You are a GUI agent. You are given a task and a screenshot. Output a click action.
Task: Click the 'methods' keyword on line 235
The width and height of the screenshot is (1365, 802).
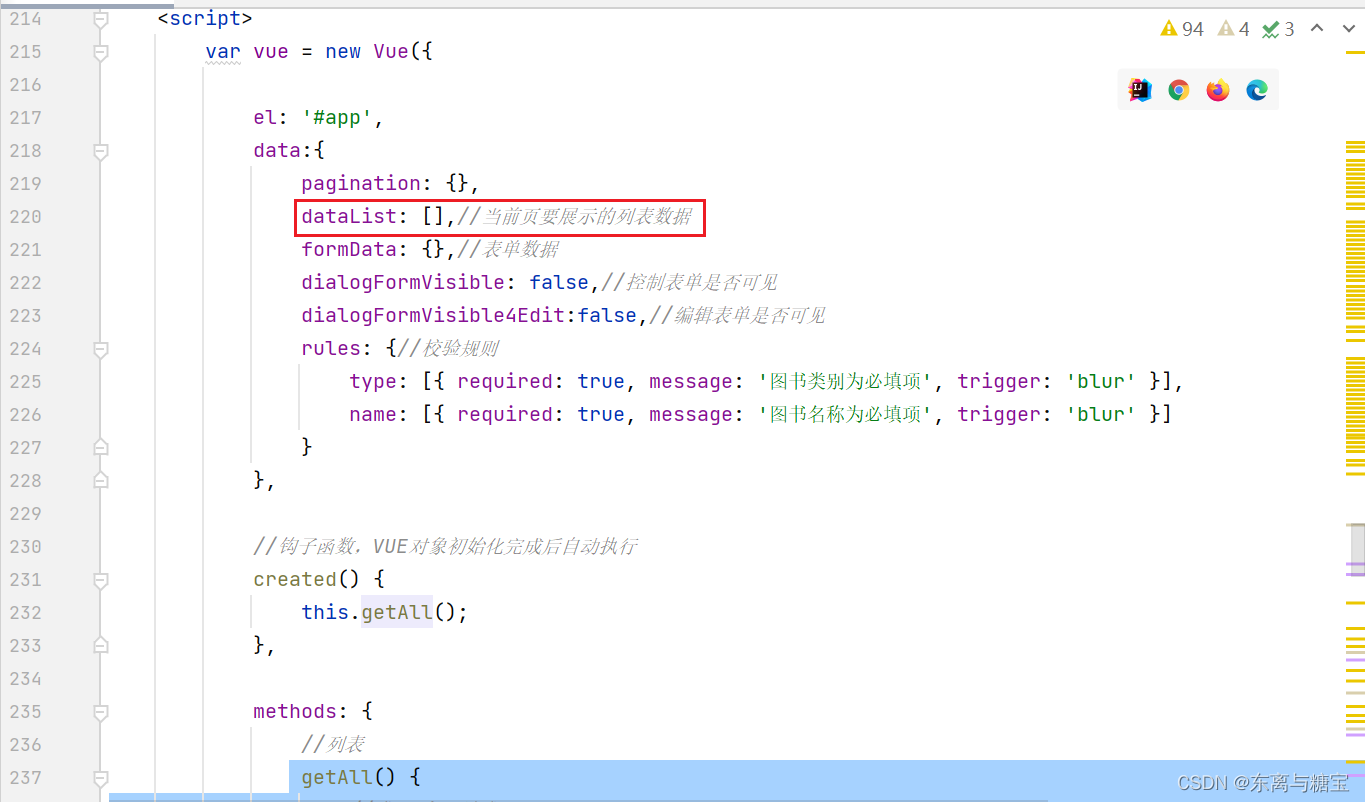click(x=295, y=712)
